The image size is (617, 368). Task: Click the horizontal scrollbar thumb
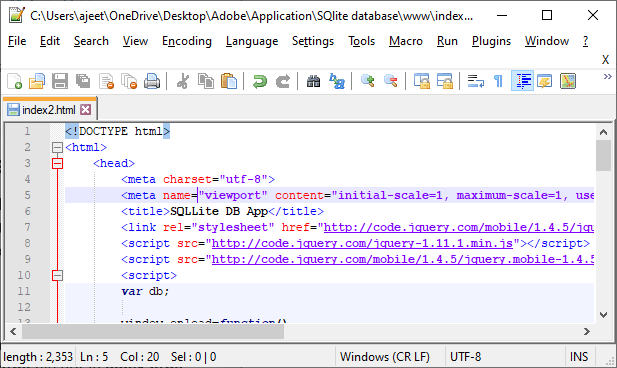pyautogui.click(x=153, y=331)
